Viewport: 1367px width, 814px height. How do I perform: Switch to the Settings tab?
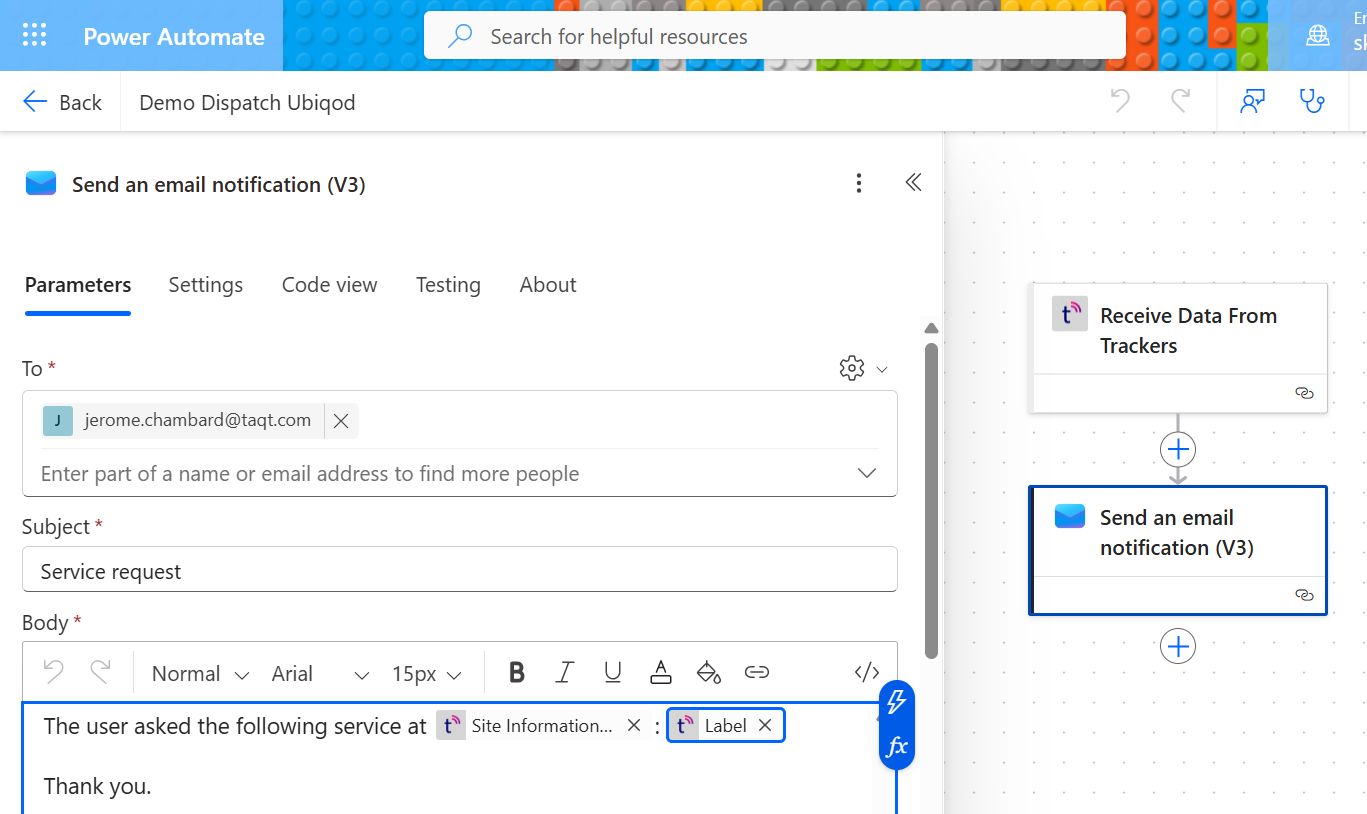click(x=206, y=285)
